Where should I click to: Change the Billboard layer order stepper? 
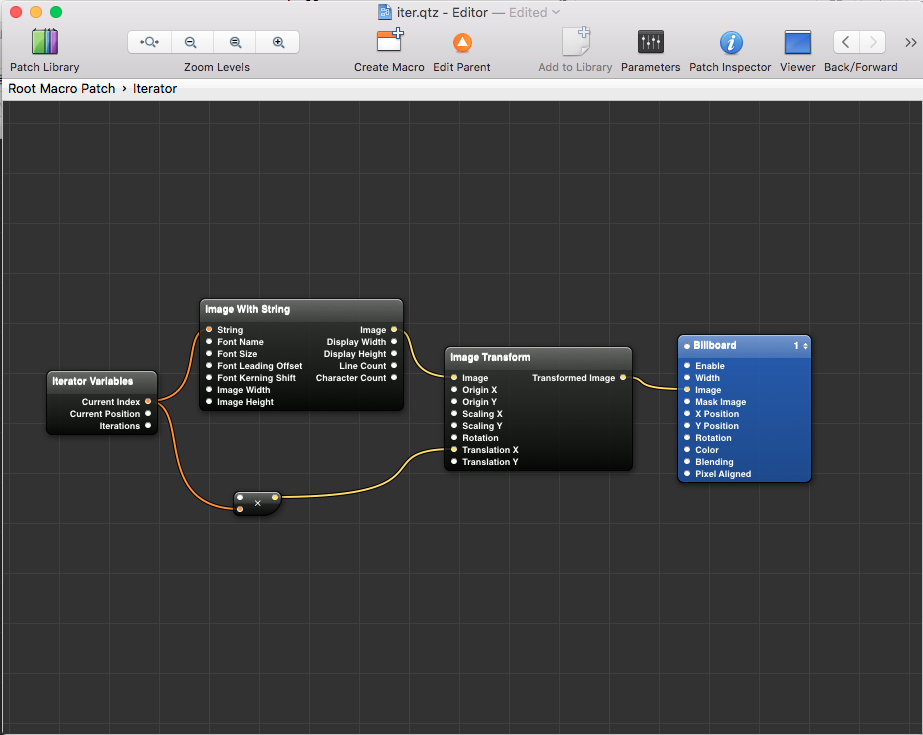pyautogui.click(x=805, y=346)
